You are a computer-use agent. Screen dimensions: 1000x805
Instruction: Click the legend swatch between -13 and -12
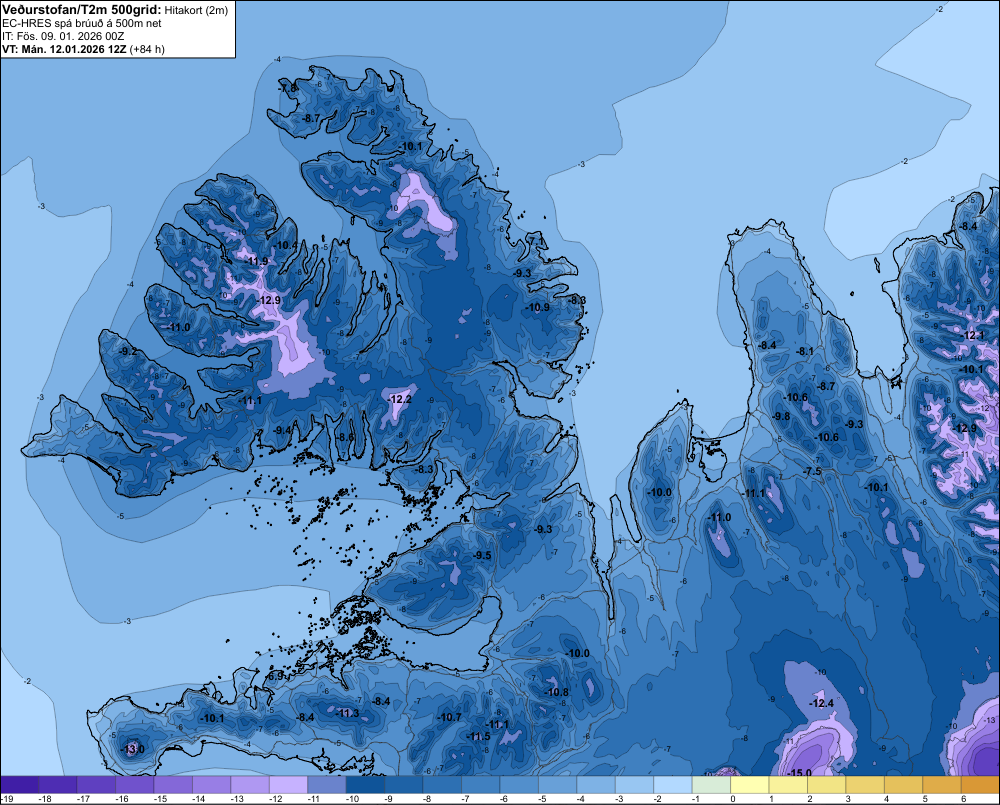coord(250,785)
